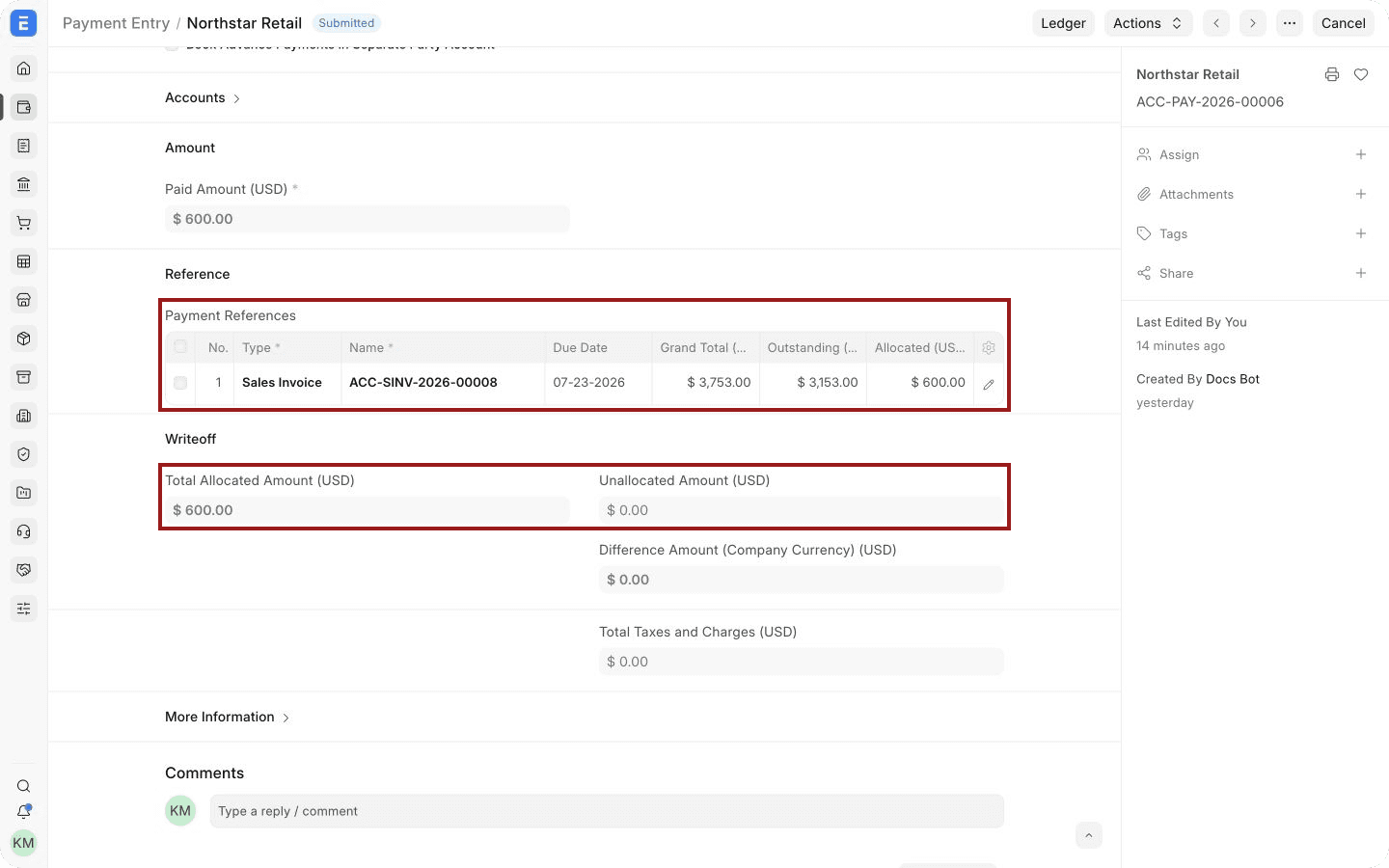The height and width of the screenshot is (868, 1389).
Task: Print this payment entry via printer icon
Action: 1332,74
